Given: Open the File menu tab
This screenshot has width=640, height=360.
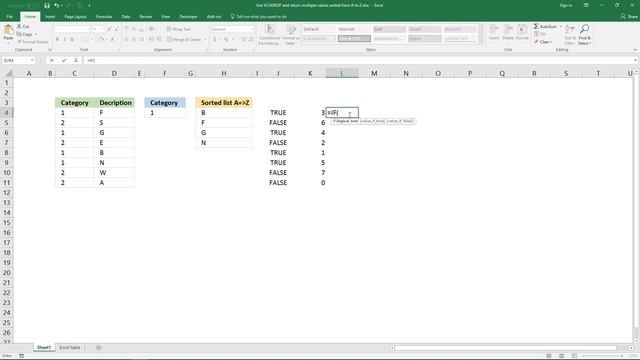Looking at the screenshot, I should (10, 17).
